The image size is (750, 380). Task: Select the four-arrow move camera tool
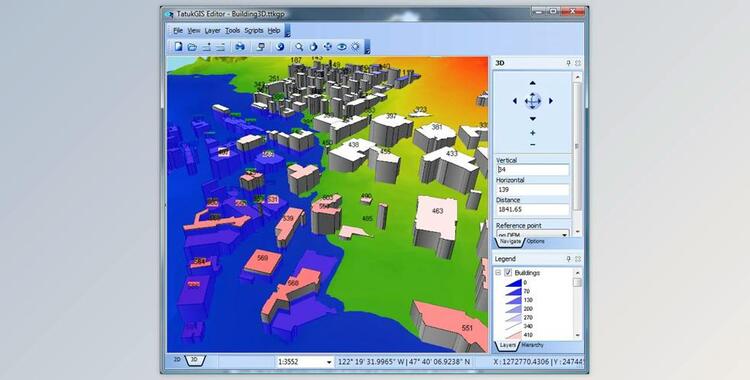[x=328, y=46]
